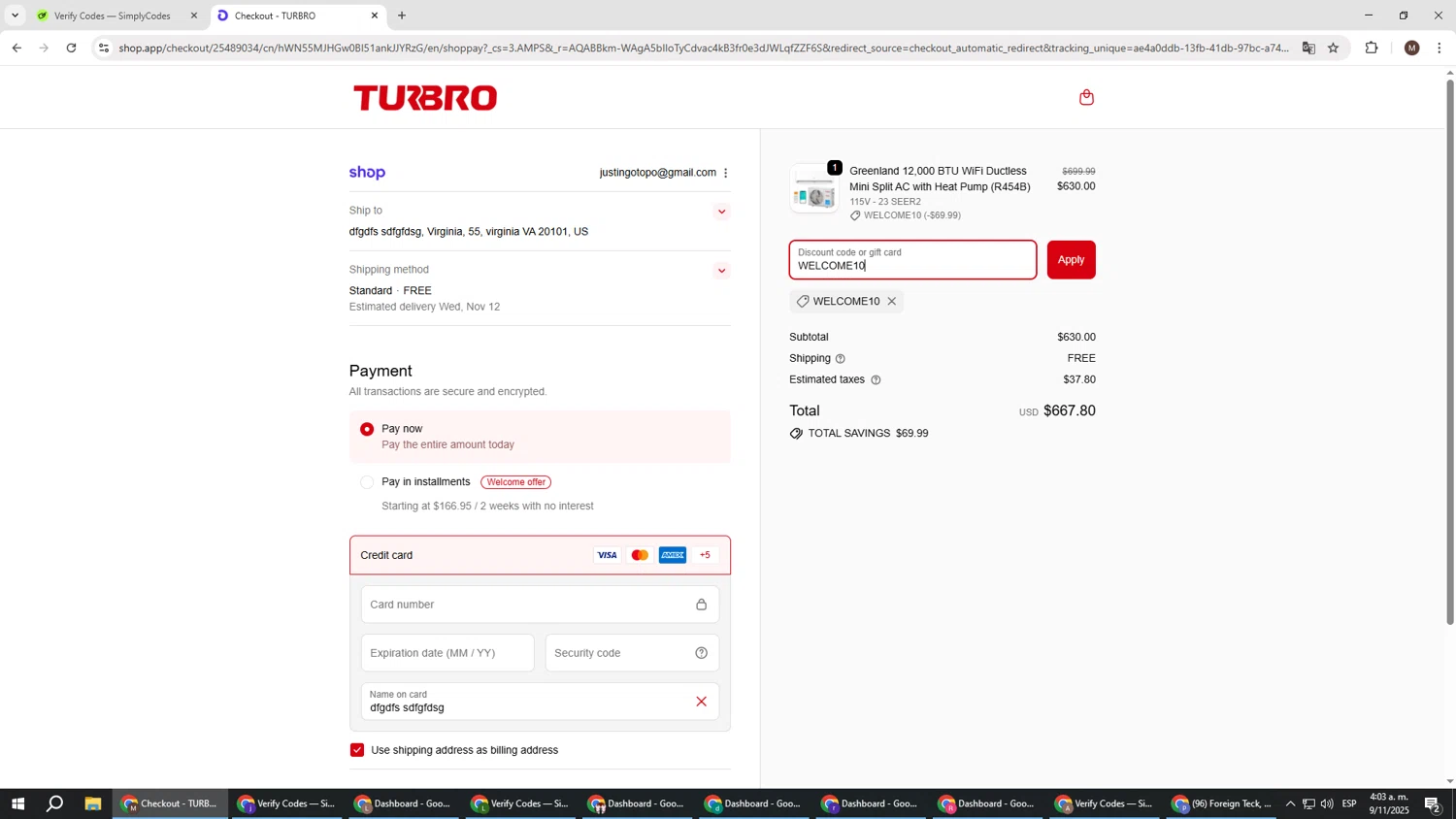1456x819 pixels.
Task: Go back with the browser arrow
Action: pos(17,48)
